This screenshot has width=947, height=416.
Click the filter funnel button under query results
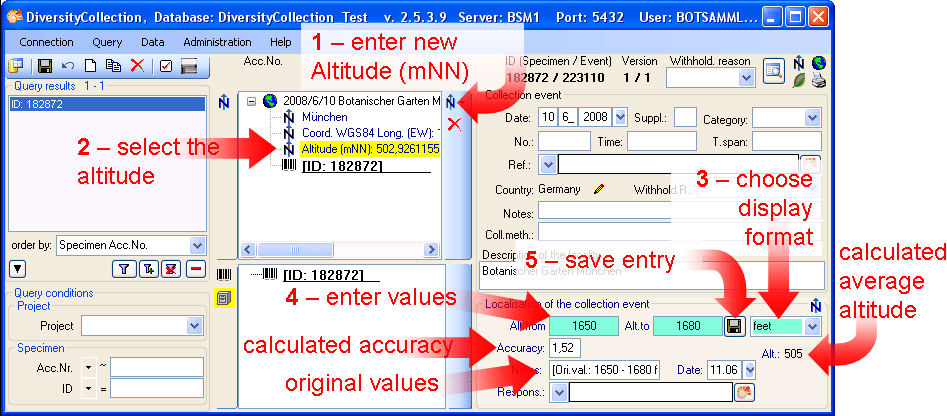[125, 268]
